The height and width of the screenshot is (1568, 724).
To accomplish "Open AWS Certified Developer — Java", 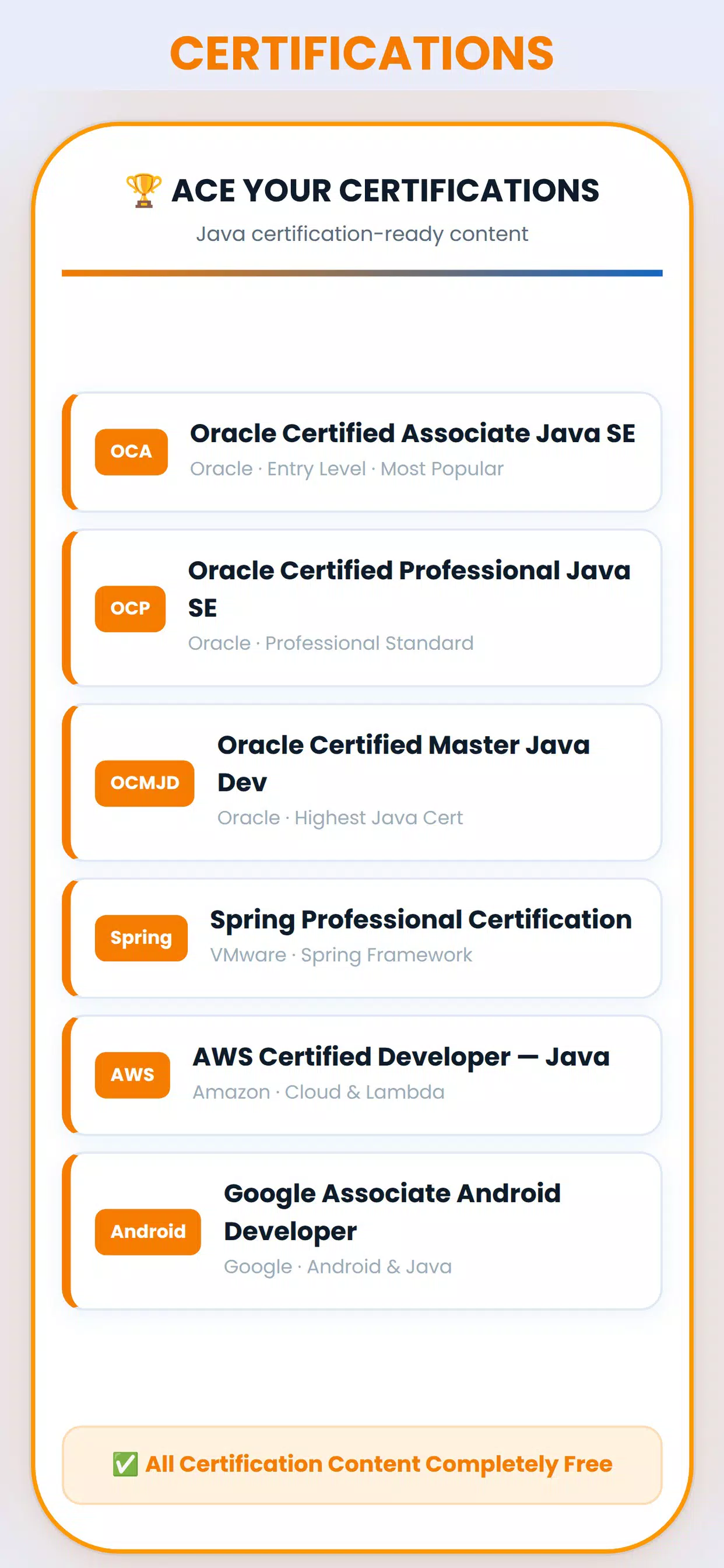I will coord(362,1075).
